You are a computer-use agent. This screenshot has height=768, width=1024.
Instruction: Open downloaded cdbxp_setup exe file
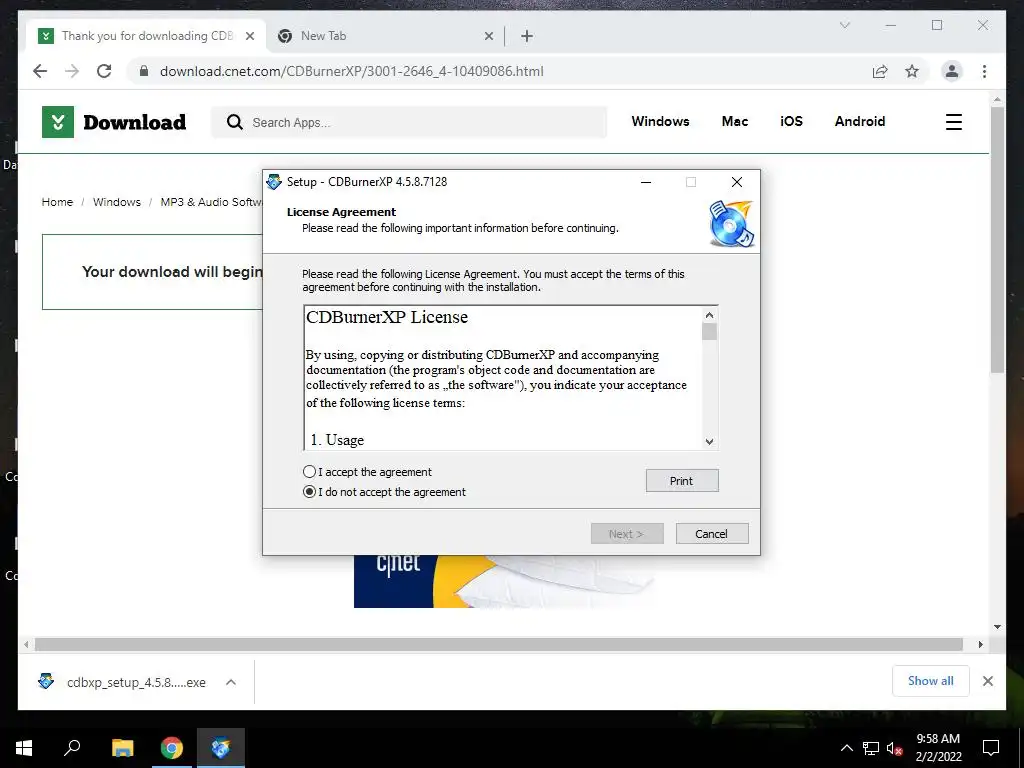point(122,682)
